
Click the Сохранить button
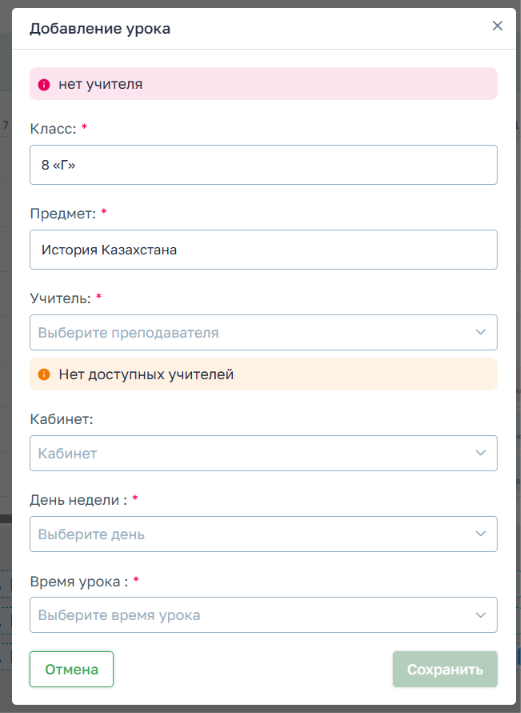pyautogui.click(x=445, y=669)
